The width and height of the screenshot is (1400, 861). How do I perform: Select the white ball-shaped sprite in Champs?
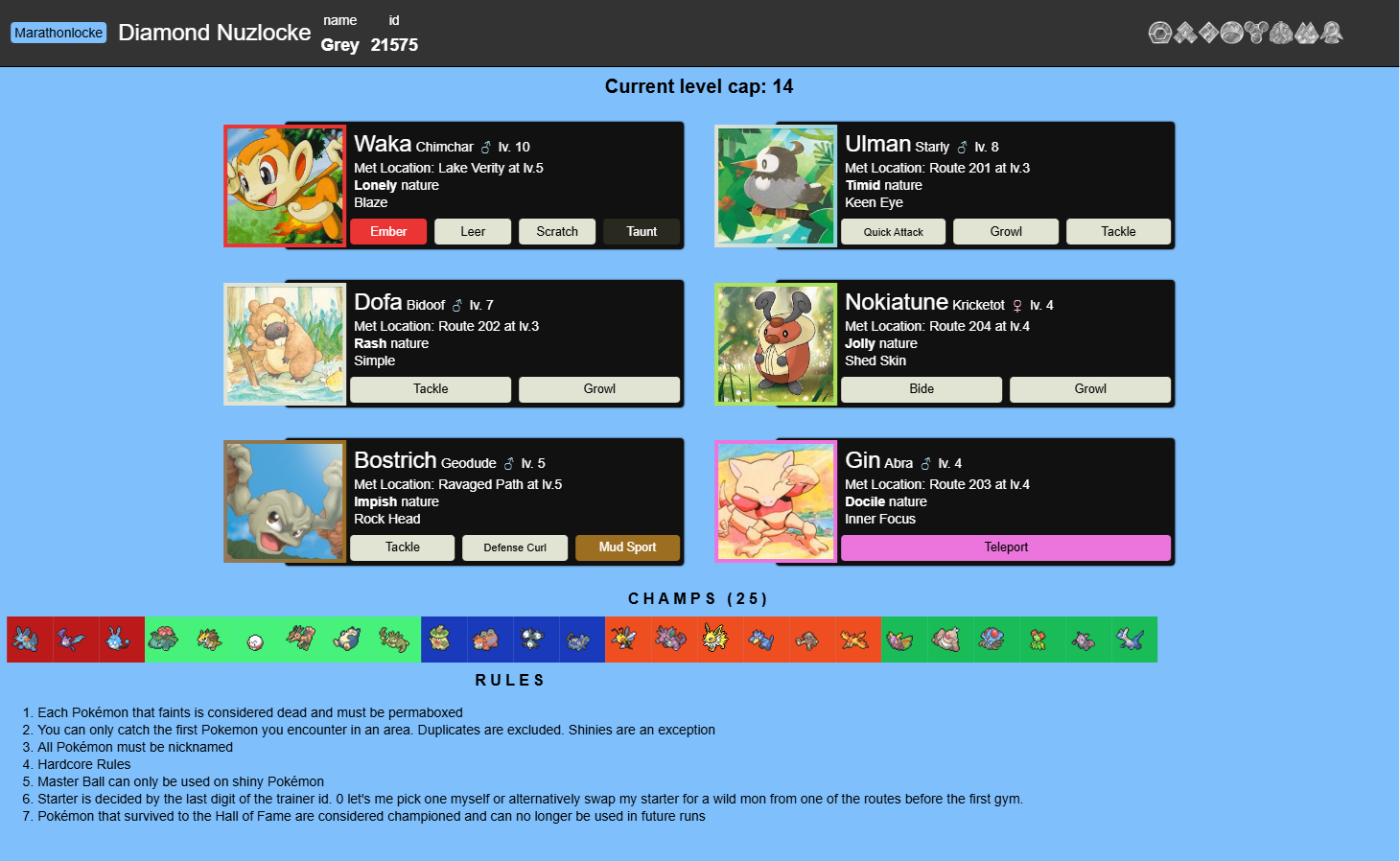(260, 640)
